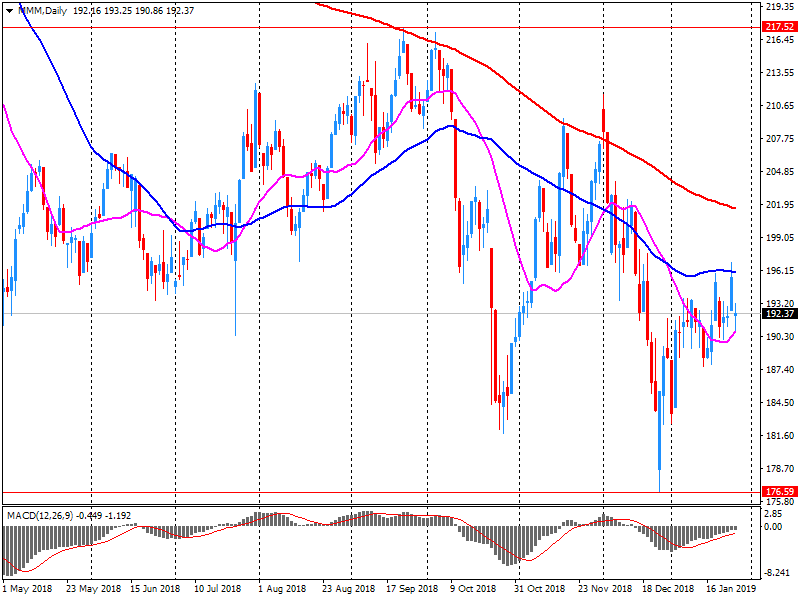Viewport: 800px width, 600px height.
Task: Click the 210.65 price scale value
Action: pyautogui.click(x=780, y=106)
